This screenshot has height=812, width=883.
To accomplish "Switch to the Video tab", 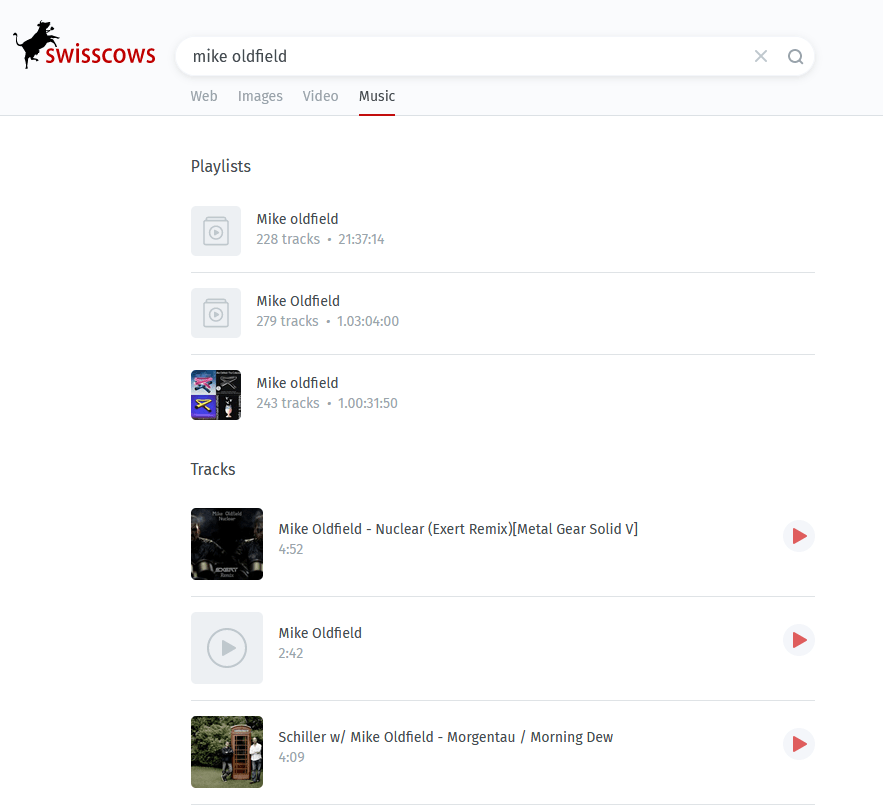I will tap(320, 96).
